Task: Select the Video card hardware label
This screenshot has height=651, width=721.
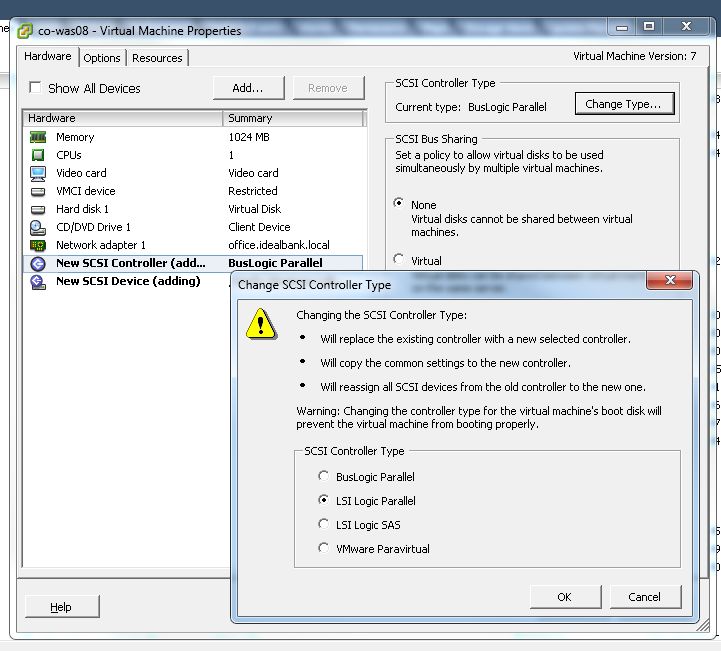Action: (x=81, y=173)
